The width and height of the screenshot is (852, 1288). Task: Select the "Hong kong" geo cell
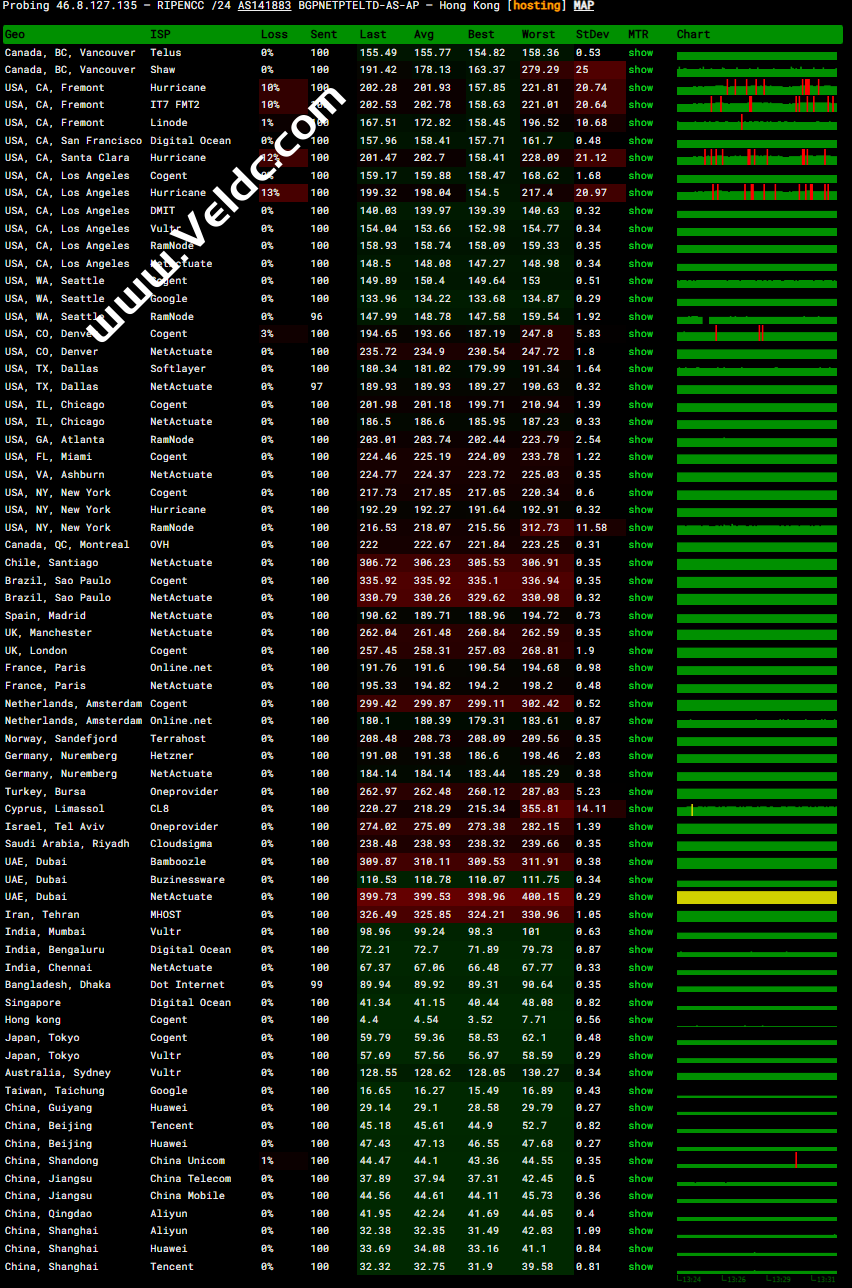[33, 1020]
